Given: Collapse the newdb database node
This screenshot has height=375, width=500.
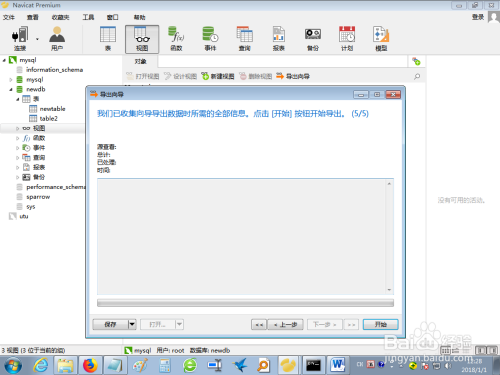Looking at the screenshot, I should point(11,89).
